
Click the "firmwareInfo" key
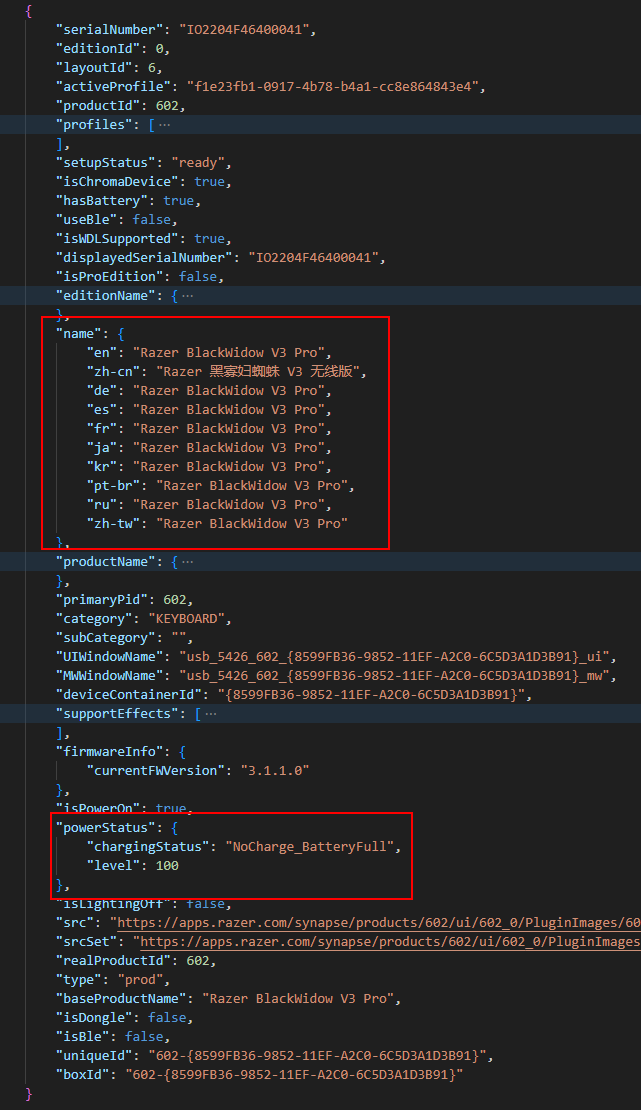tap(109, 752)
